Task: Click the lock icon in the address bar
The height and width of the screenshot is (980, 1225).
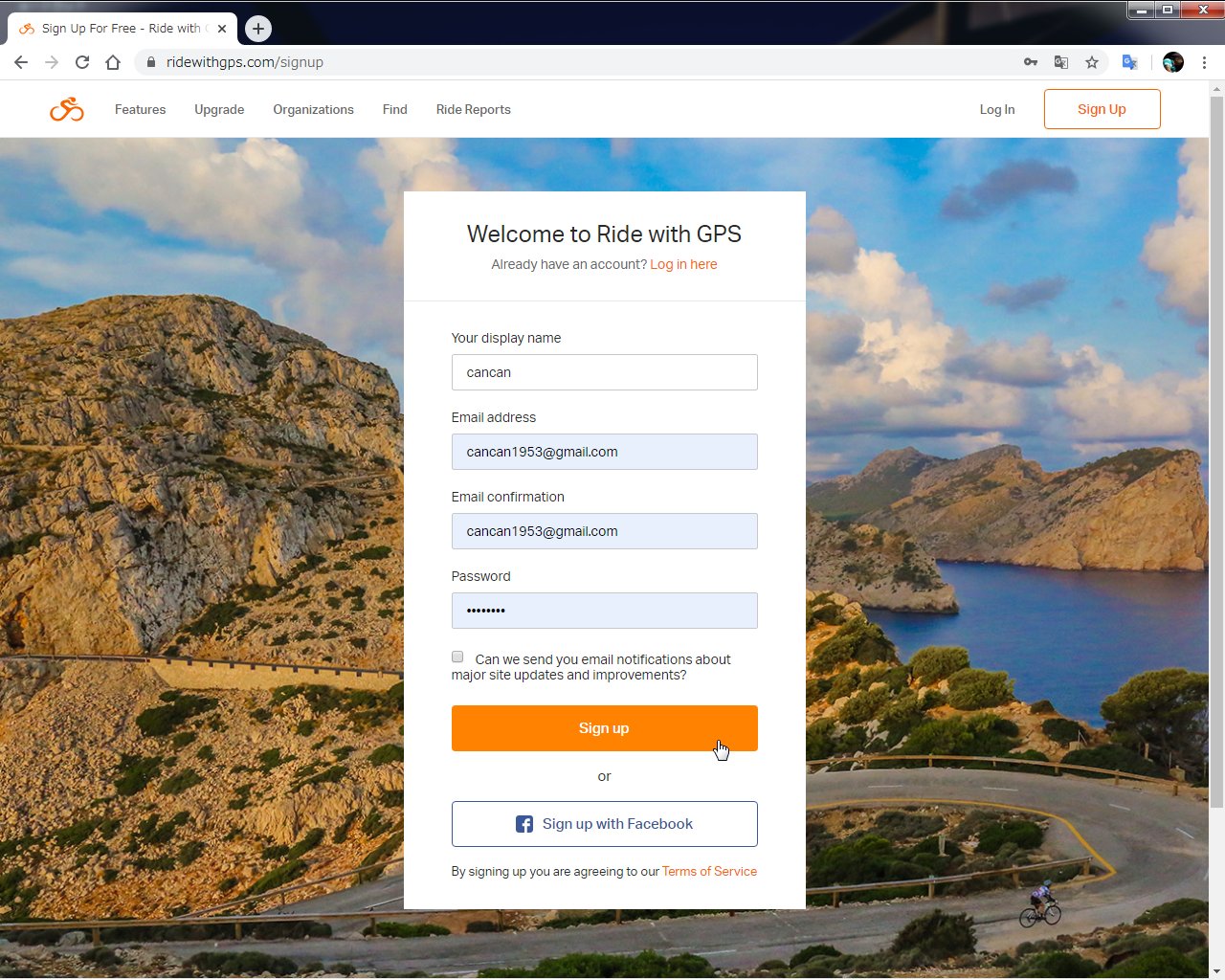Action: point(150,62)
